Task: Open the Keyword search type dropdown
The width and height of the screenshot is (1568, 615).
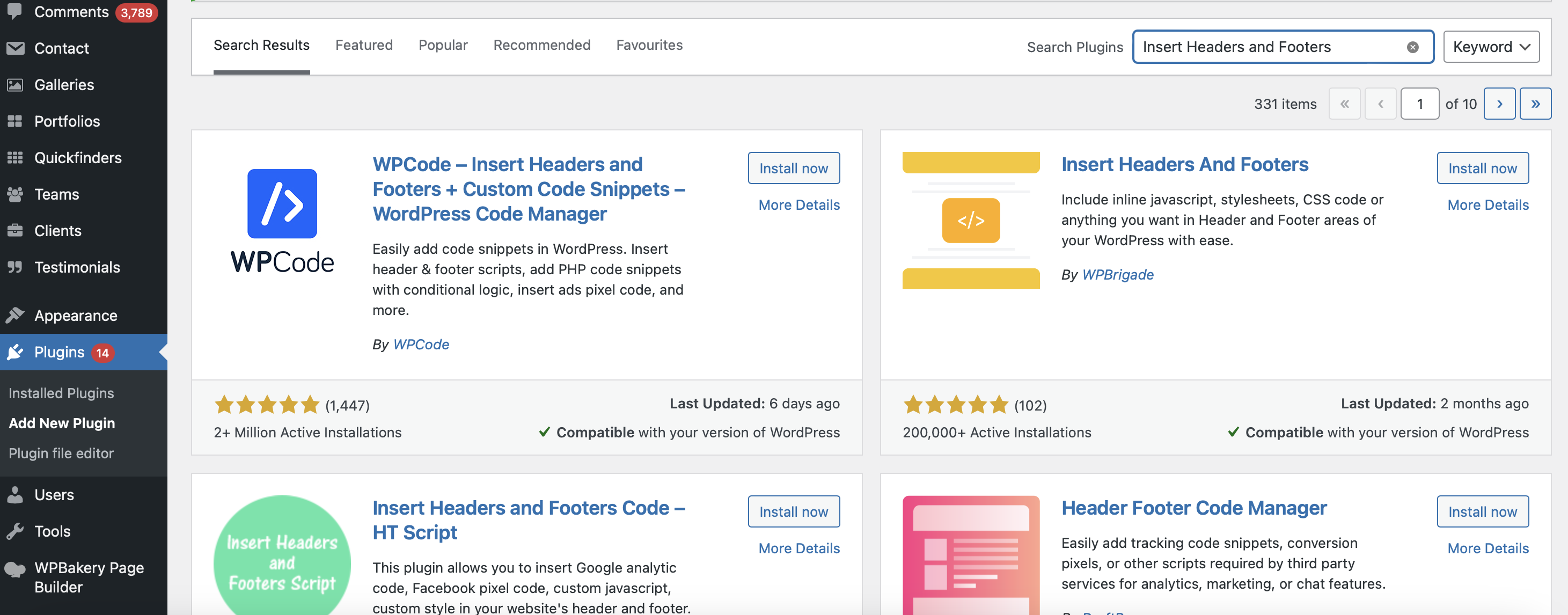Action: [x=1491, y=47]
